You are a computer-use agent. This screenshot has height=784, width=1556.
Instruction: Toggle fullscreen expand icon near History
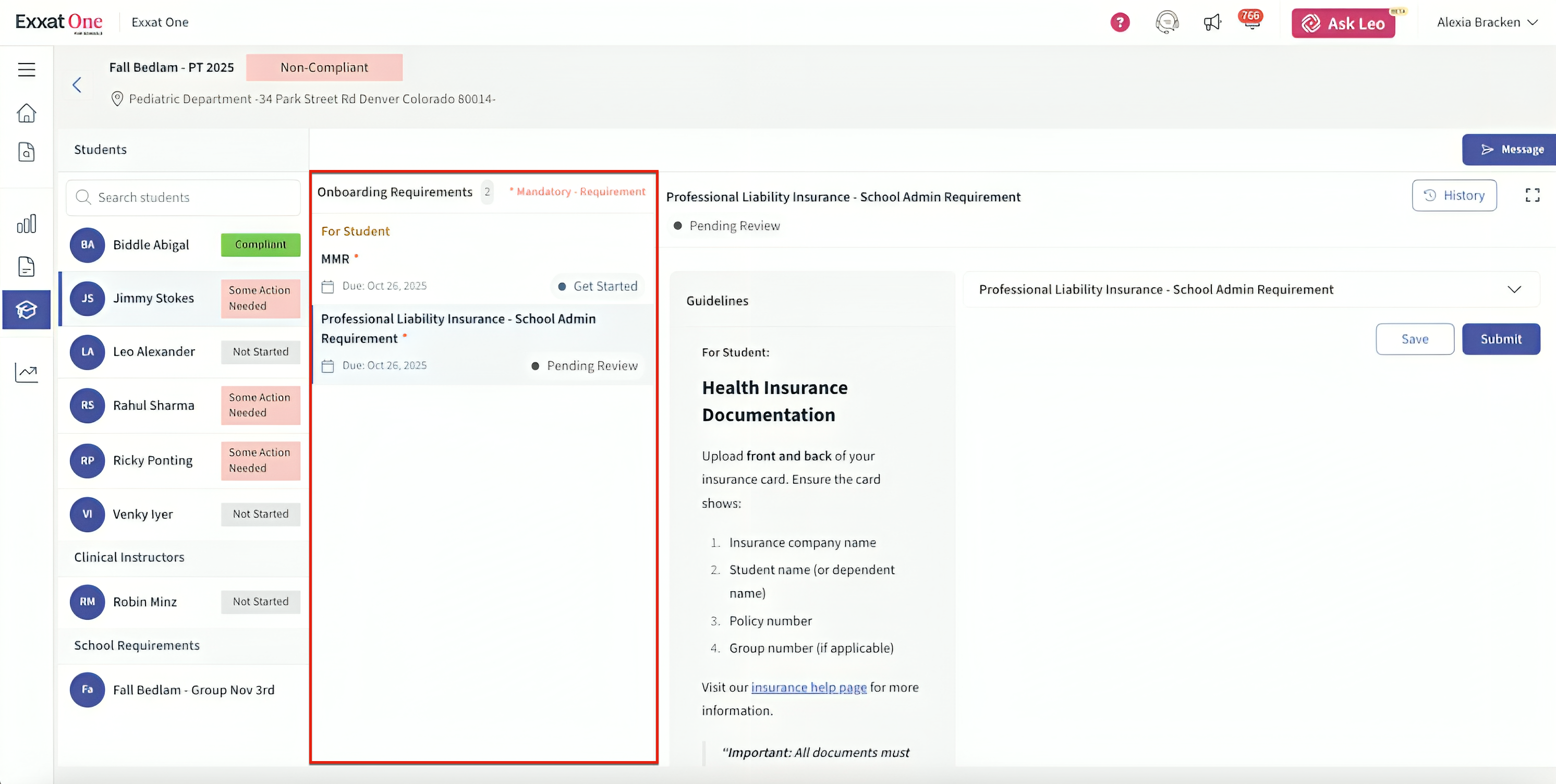pos(1532,195)
